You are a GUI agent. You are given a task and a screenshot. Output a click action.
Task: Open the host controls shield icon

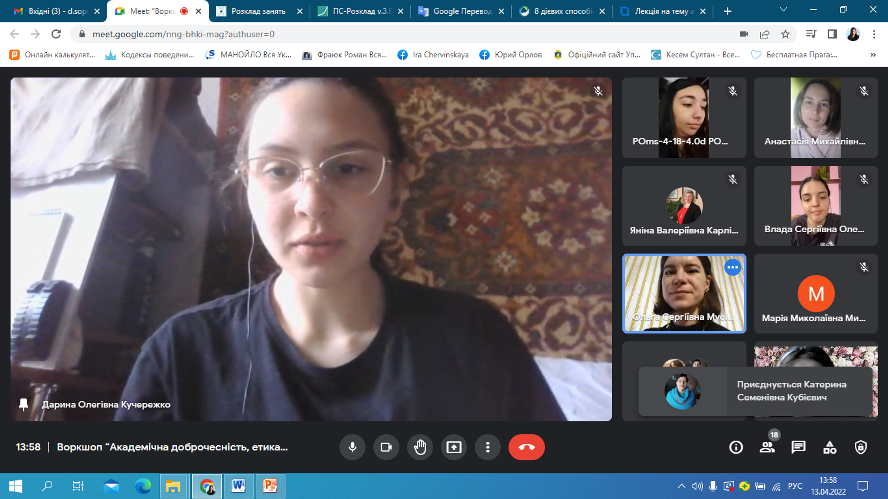(861, 447)
